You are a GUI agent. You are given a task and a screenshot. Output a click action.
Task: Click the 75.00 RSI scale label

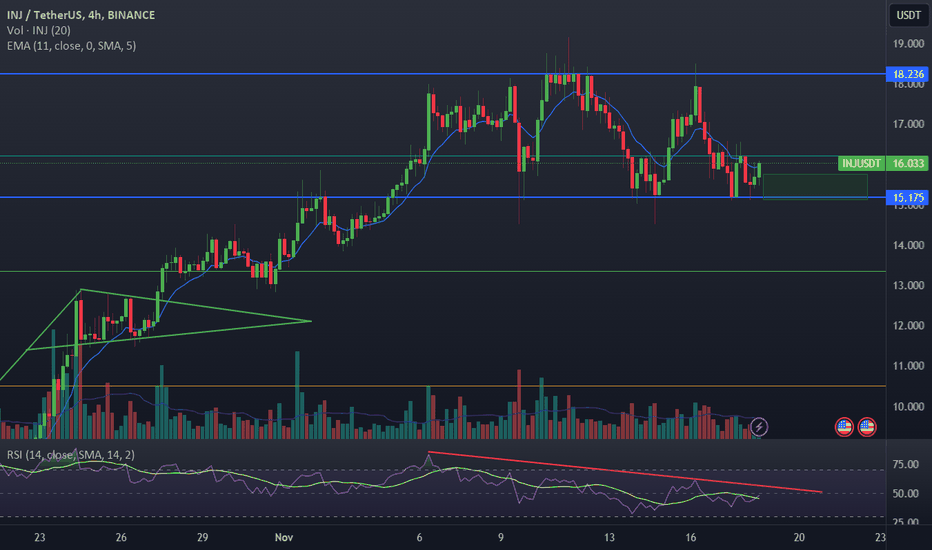[x=906, y=464]
